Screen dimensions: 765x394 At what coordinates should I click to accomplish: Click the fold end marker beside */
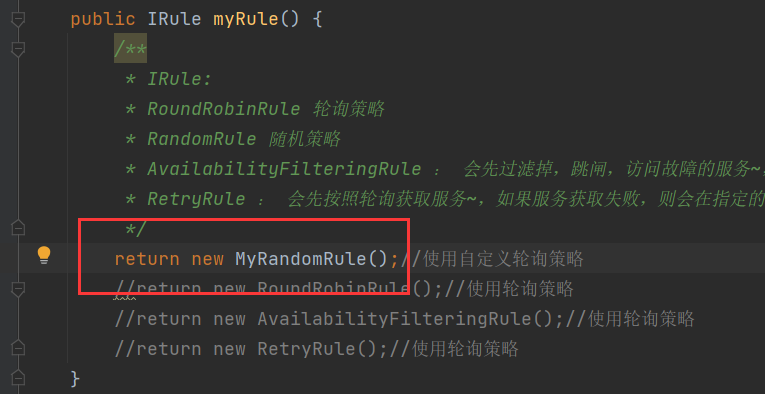18,227
